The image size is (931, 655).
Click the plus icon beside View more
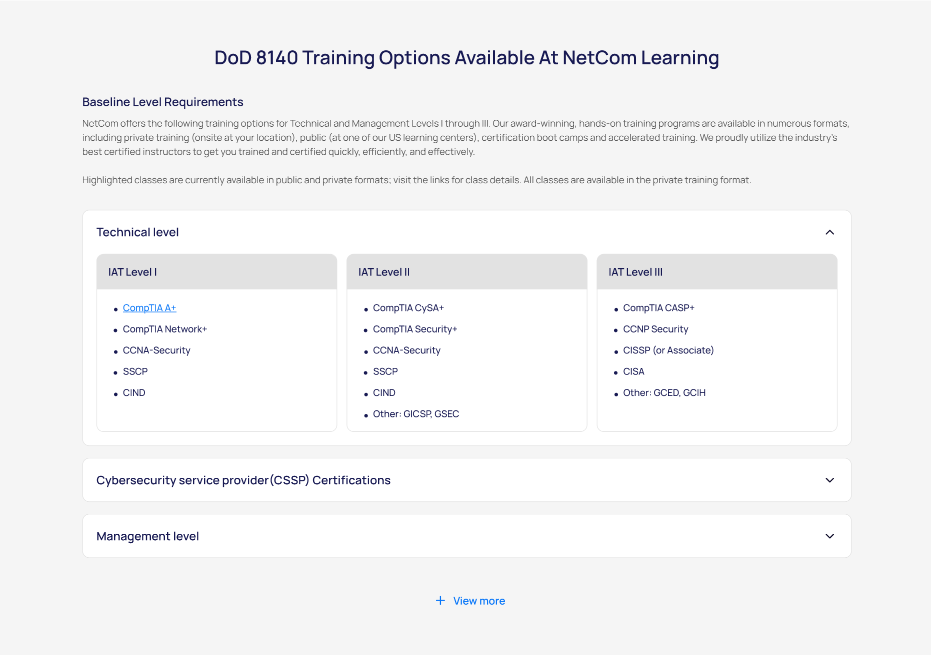point(440,601)
